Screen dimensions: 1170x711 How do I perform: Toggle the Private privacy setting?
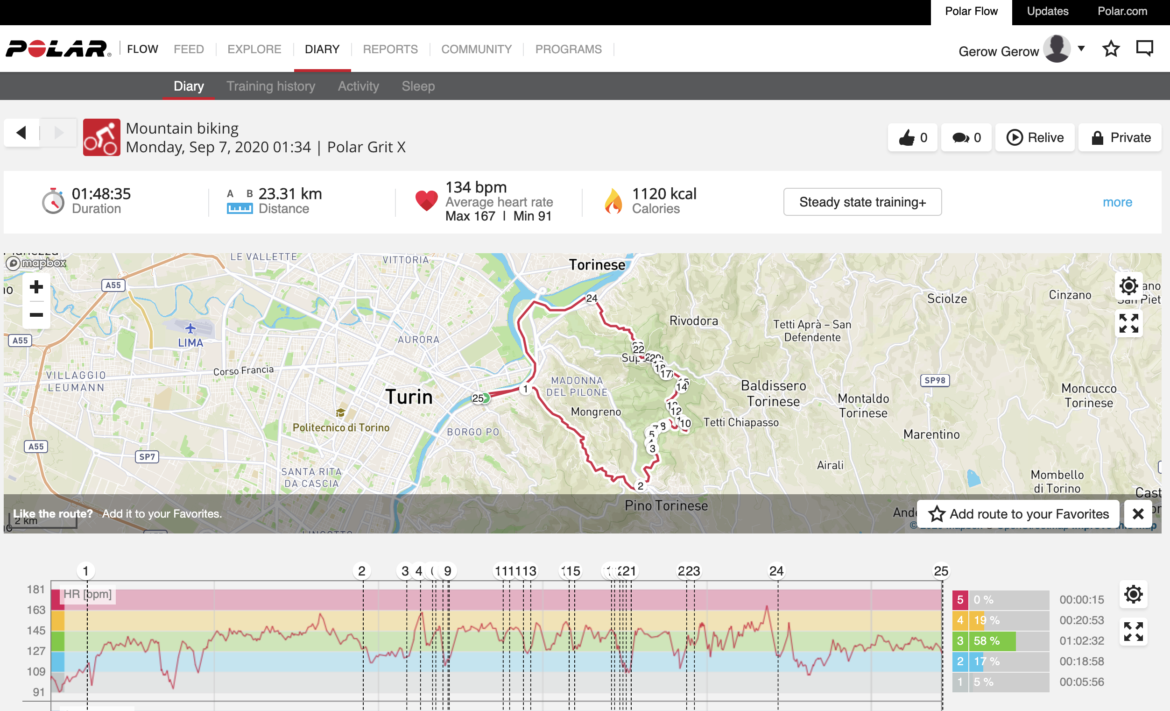click(1120, 138)
